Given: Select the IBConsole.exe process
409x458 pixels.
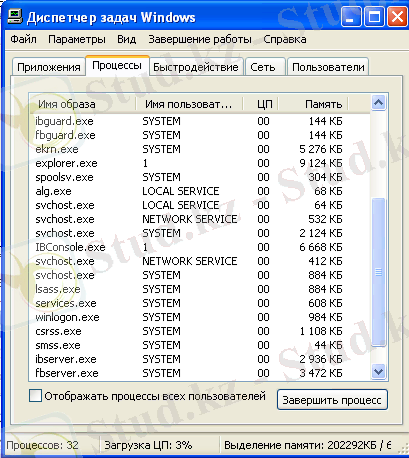Looking at the screenshot, I should point(200,247).
